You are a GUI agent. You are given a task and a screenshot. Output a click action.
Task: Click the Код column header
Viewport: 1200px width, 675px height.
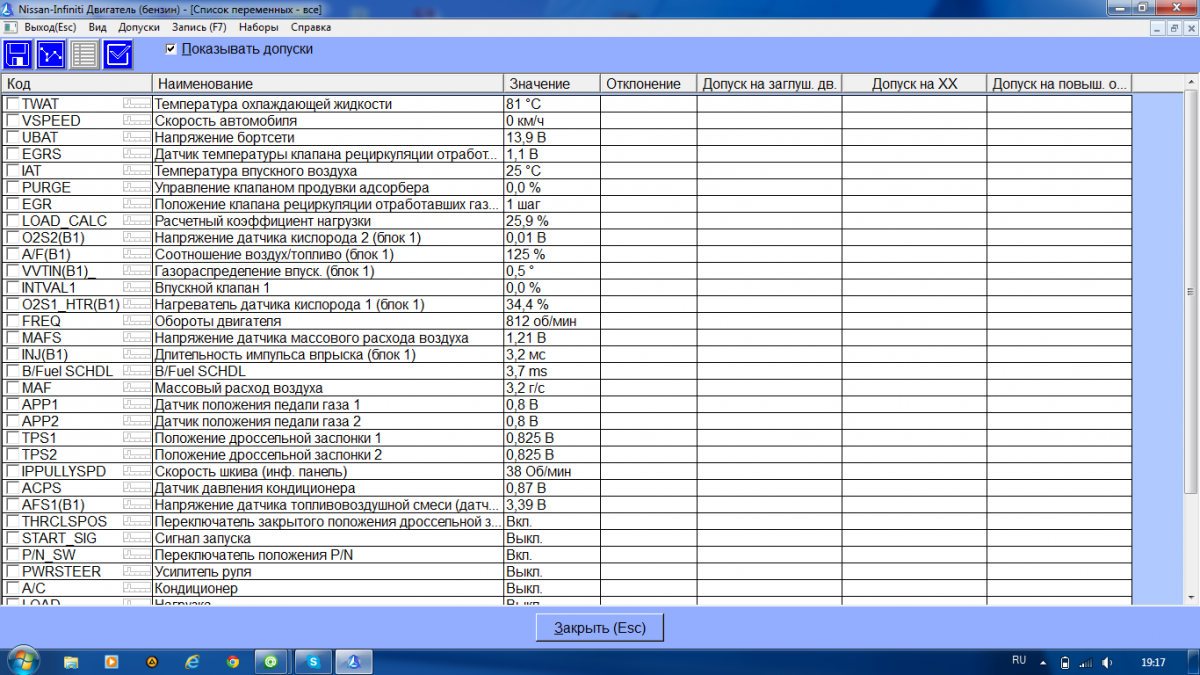(x=77, y=84)
